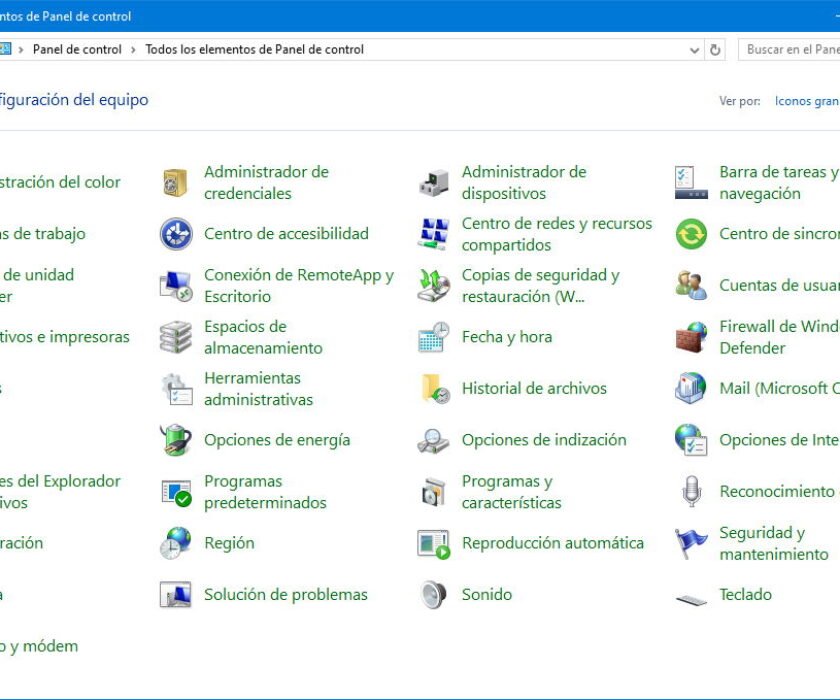Open the Conexión de RemoteApp y Escritorio icon
Image resolution: width=840 pixels, height=700 pixels.
176,285
